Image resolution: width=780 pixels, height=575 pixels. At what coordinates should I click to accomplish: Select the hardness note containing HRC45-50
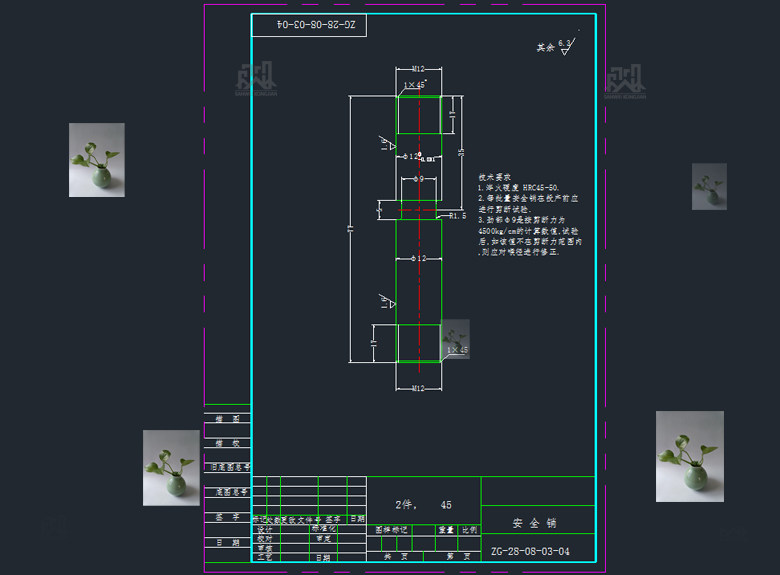click(x=518, y=188)
